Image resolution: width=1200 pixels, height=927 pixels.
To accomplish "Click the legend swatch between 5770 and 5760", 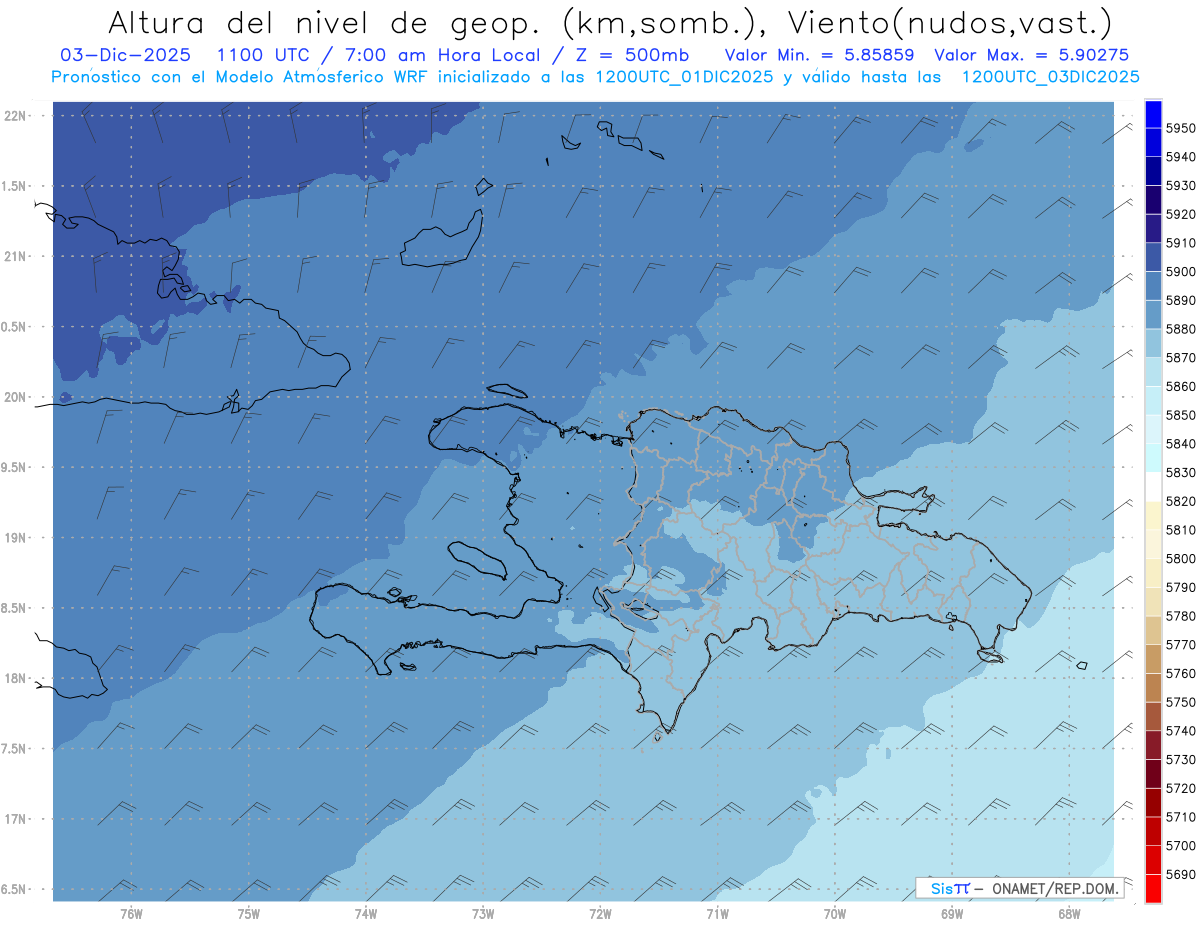I will pyautogui.click(x=1153, y=659).
